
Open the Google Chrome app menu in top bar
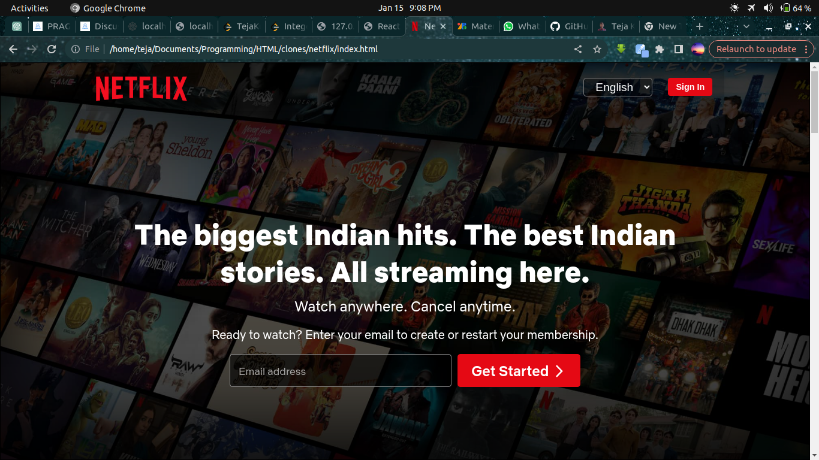108,8
